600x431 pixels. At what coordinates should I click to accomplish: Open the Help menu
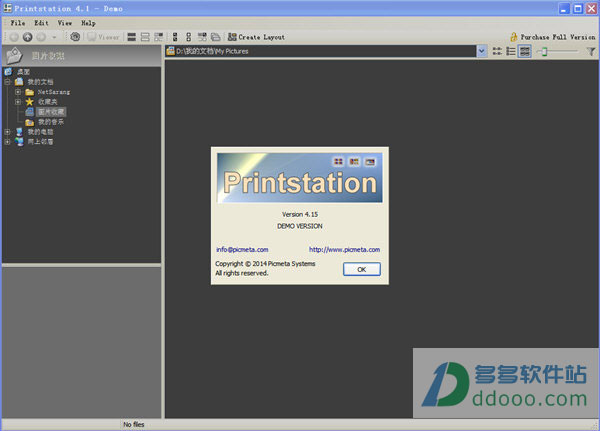[x=88, y=23]
